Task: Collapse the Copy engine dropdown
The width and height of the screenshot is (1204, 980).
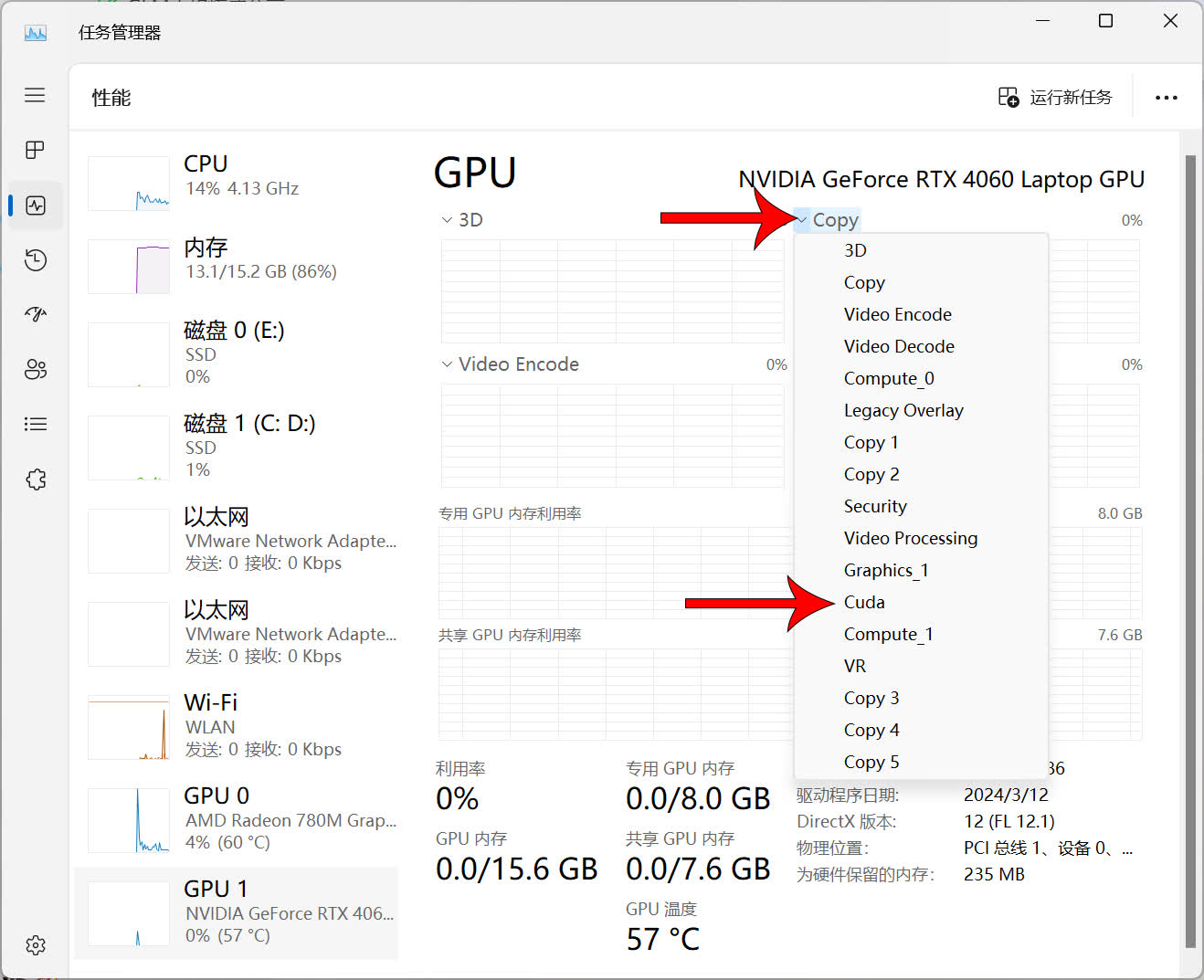Action: coord(827,220)
